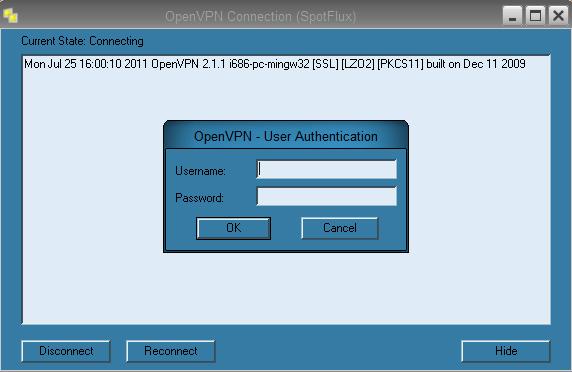Reconnect the VPN session
Image resolution: width=572 pixels, height=372 pixels.
coord(171,351)
